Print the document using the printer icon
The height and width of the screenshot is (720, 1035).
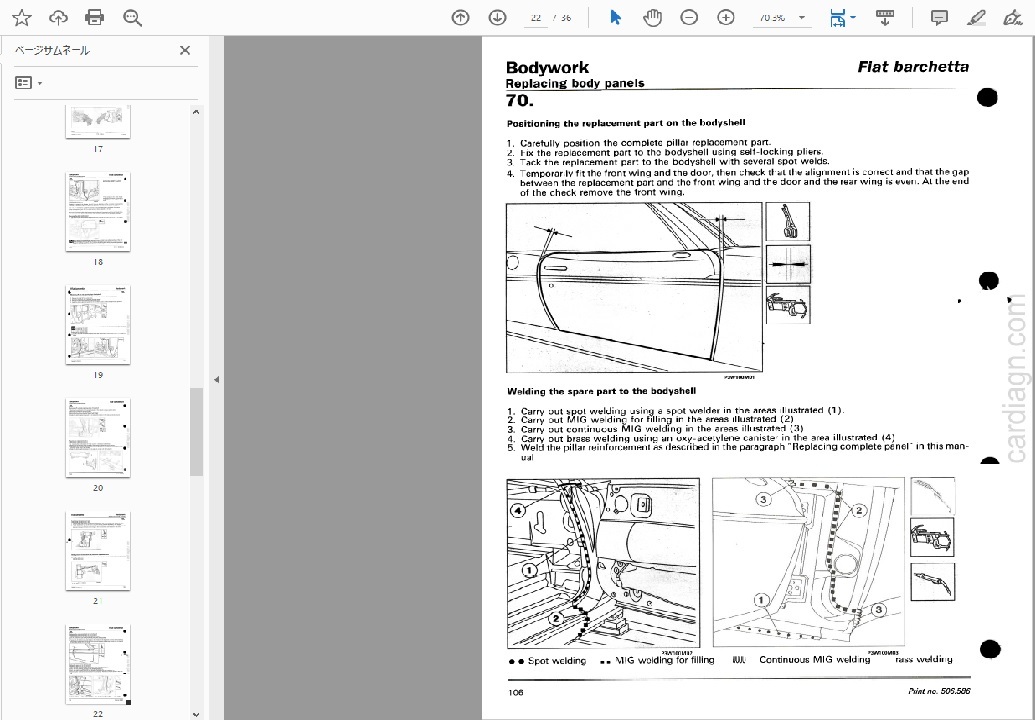tap(94, 18)
